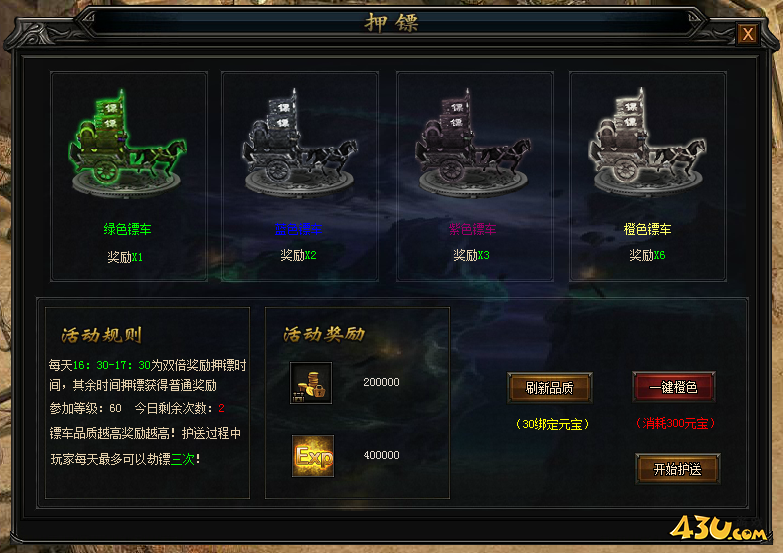This screenshot has height=553, width=783.
Task: Select the green escort cart image
Action: click(127, 143)
